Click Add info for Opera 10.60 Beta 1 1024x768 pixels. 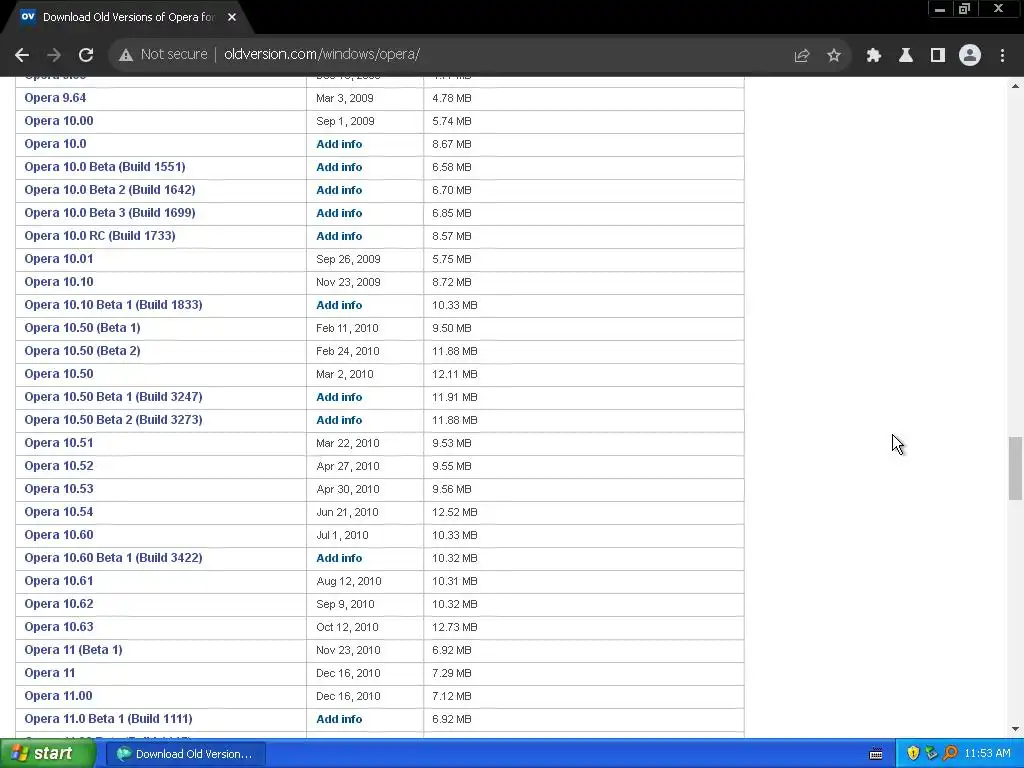(339, 558)
